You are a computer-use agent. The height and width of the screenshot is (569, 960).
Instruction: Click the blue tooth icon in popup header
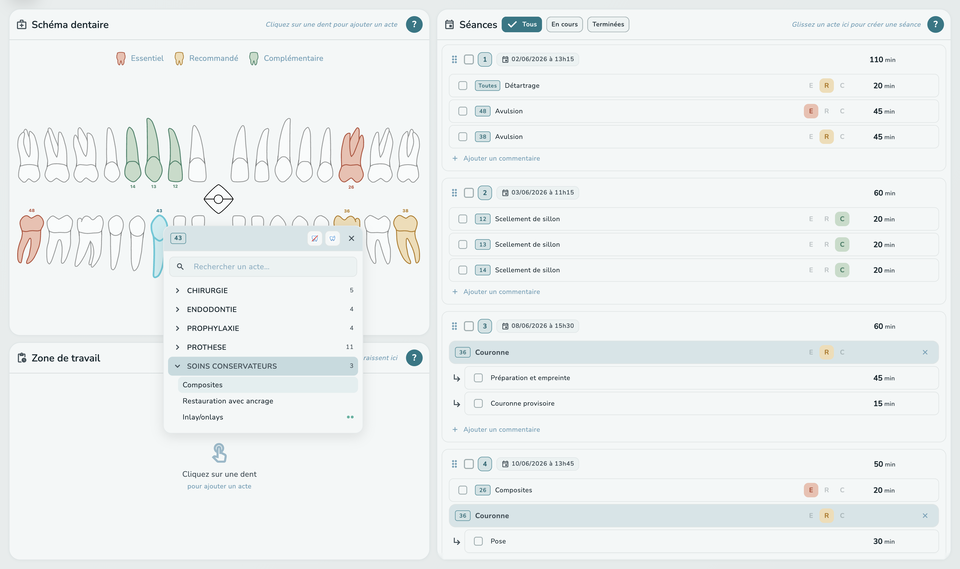[x=332, y=238]
